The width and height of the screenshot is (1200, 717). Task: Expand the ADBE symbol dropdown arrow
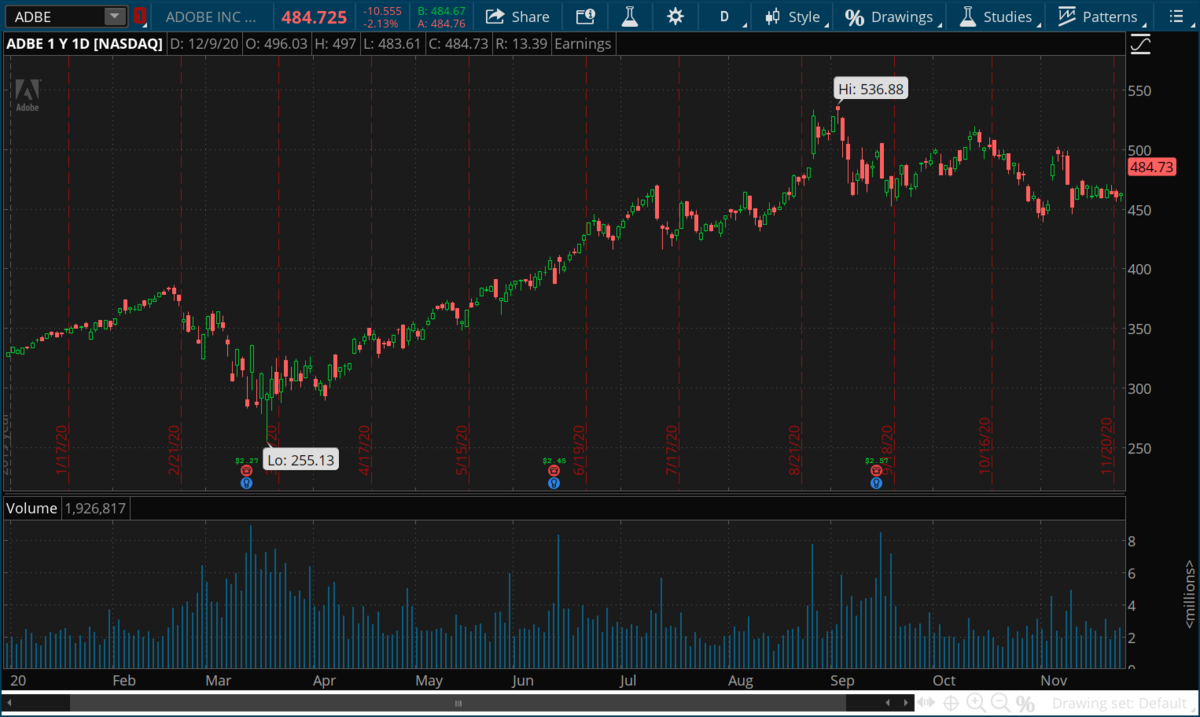(115, 16)
